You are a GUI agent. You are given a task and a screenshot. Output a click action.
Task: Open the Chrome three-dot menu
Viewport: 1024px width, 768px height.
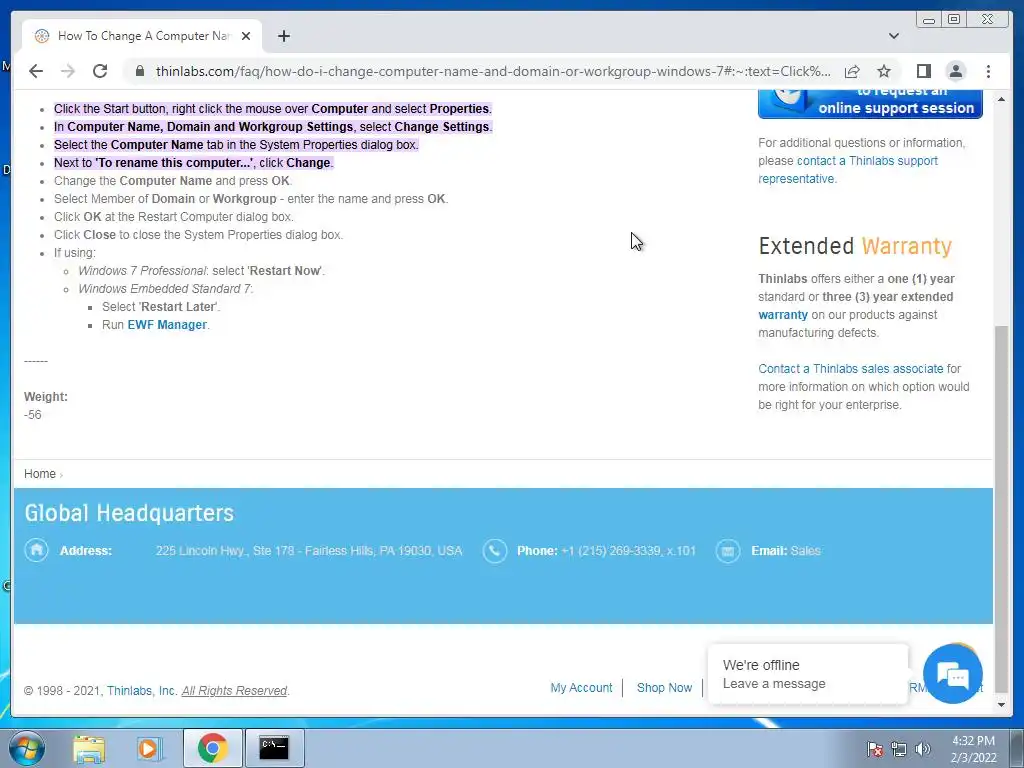click(988, 71)
